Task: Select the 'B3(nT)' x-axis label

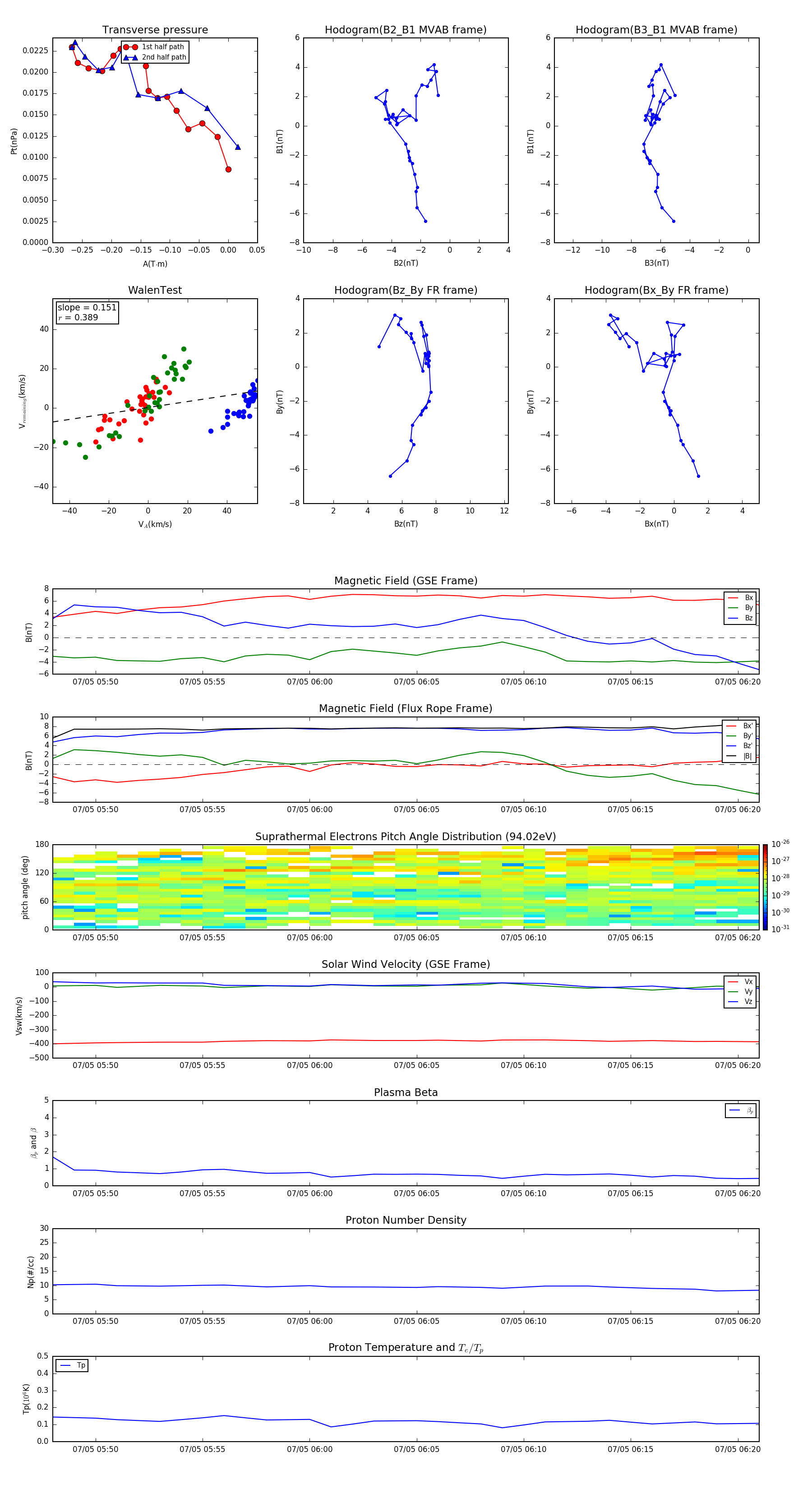Action: pos(656,263)
